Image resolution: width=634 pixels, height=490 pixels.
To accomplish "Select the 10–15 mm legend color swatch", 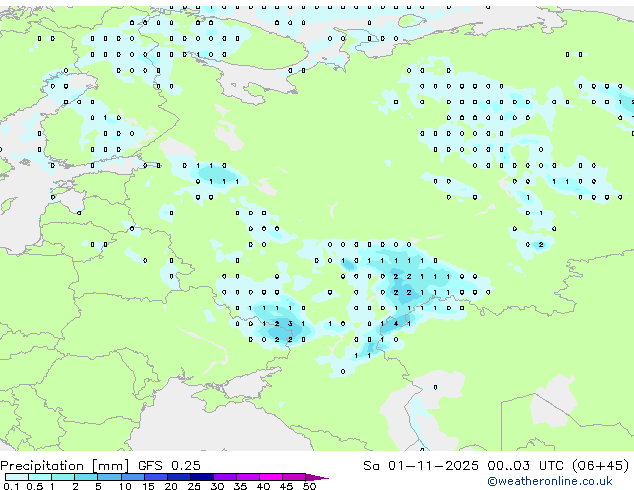I will coord(132,477).
